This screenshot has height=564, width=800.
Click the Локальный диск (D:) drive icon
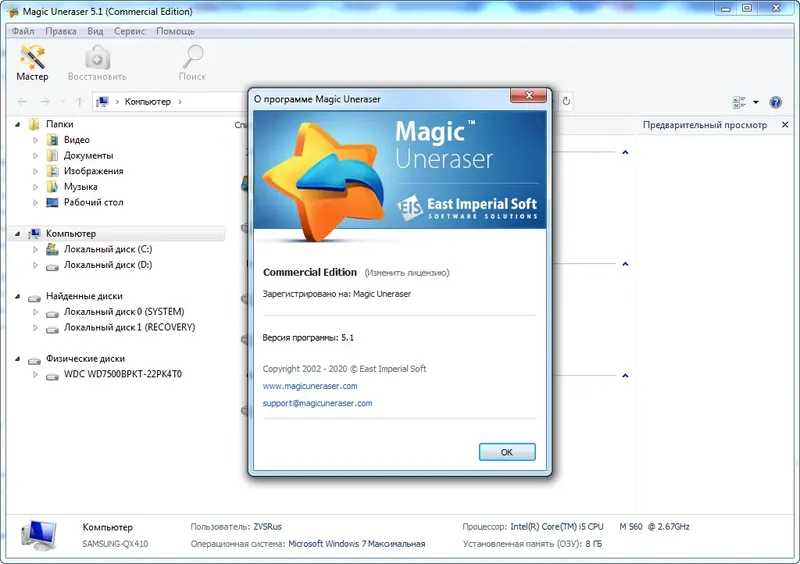click(52, 266)
